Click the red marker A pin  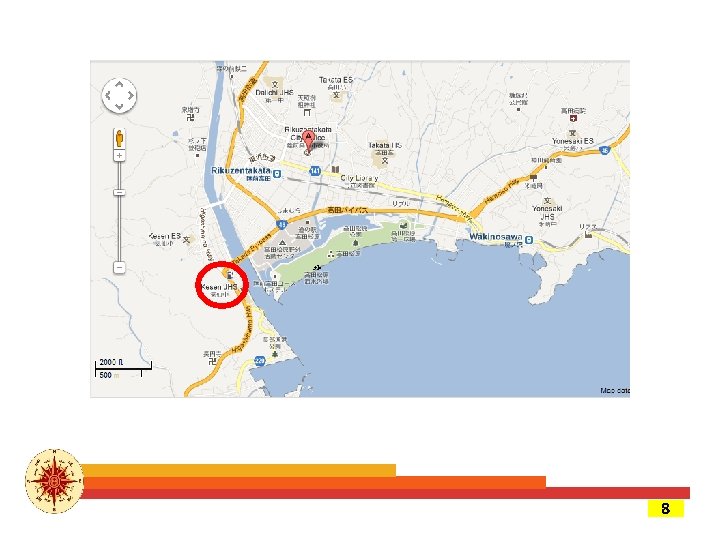(x=309, y=141)
